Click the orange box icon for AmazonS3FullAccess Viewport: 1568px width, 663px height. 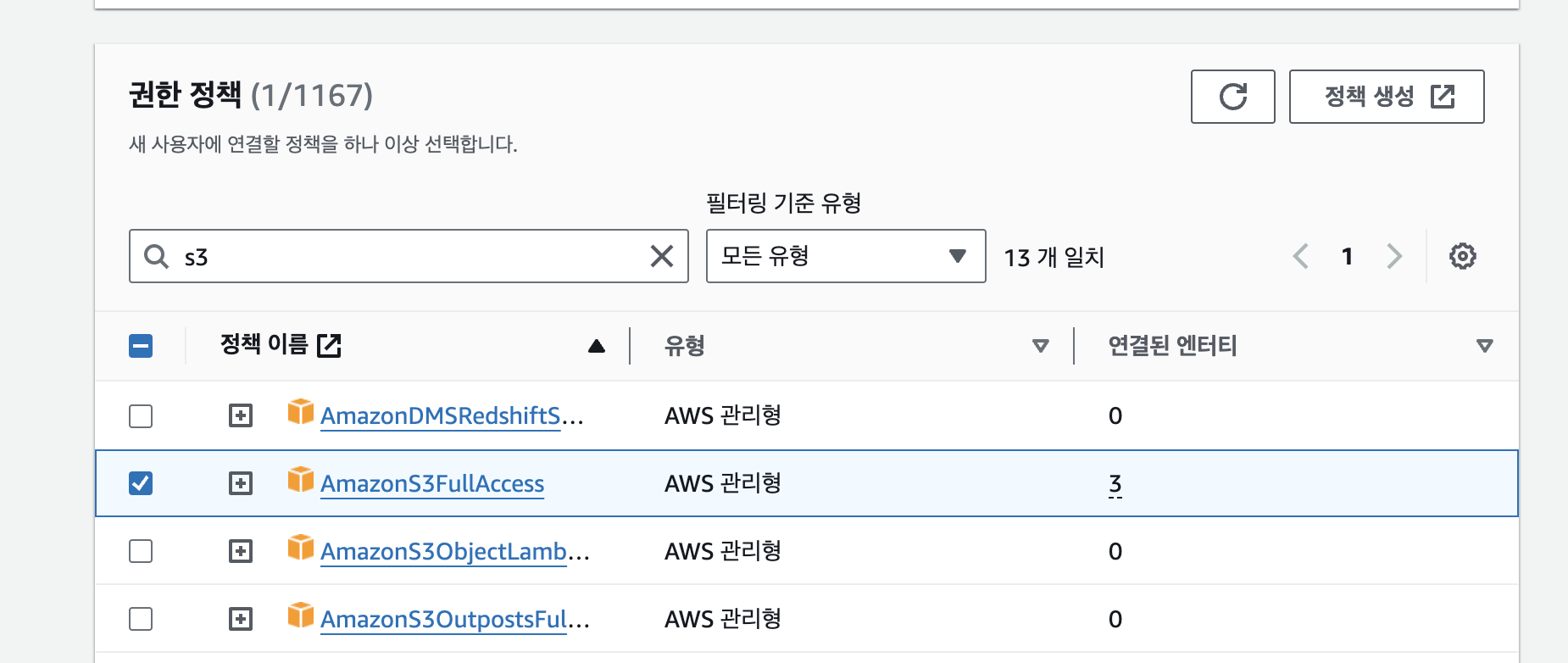coord(300,480)
